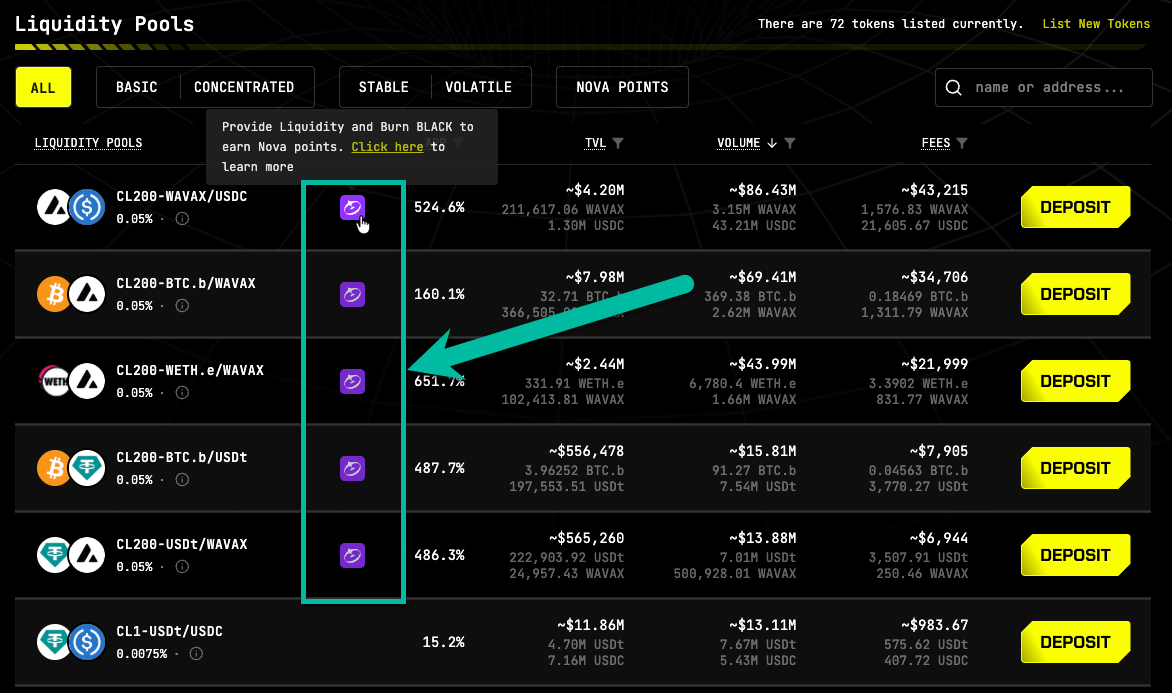The width and height of the screenshot is (1172, 693).
Task: Click Nova points icon for CL200-USDt/WAVAX
Action: tap(352, 555)
